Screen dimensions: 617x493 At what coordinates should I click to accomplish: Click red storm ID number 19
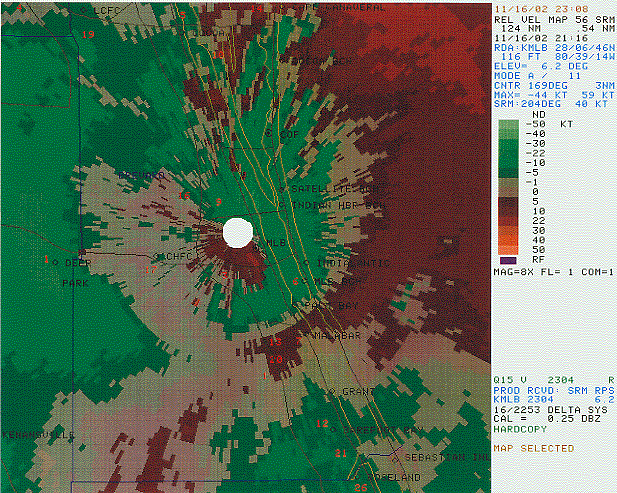coord(88,35)
